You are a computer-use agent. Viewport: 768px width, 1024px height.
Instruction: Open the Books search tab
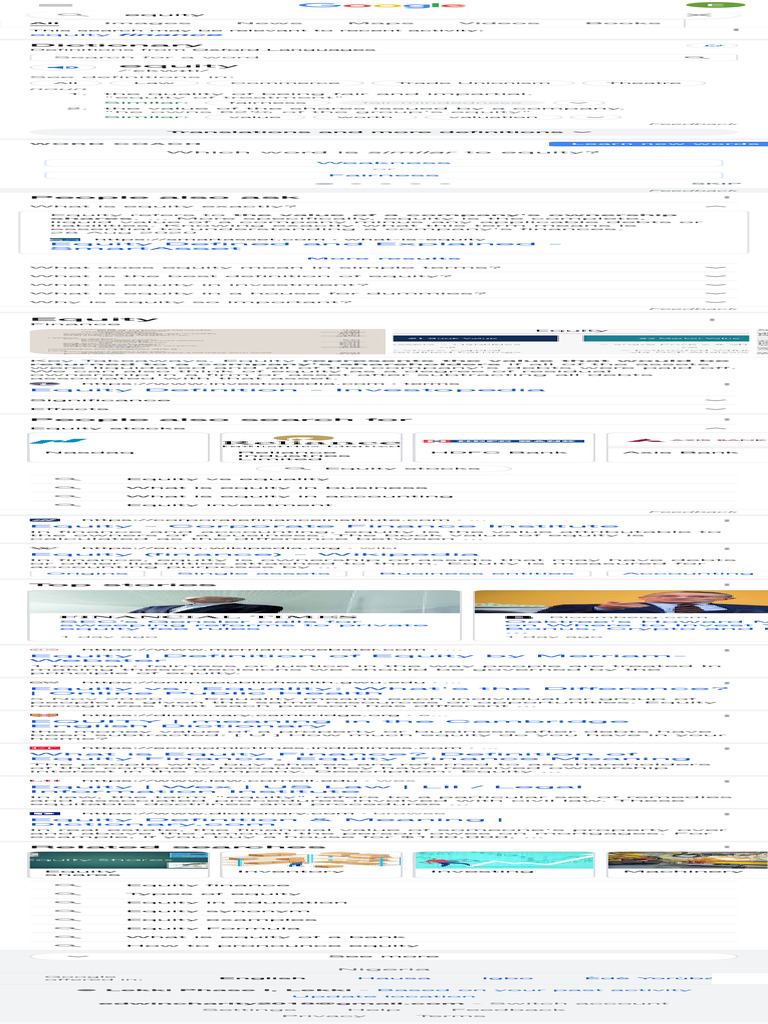(x=623, y=23)
